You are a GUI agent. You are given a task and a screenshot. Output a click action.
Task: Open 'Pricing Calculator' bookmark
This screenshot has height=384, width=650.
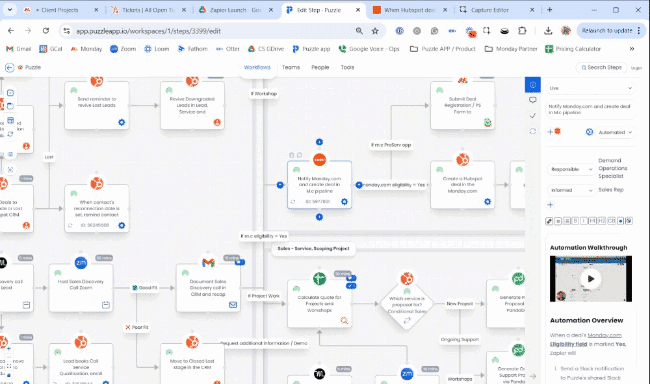573,49
